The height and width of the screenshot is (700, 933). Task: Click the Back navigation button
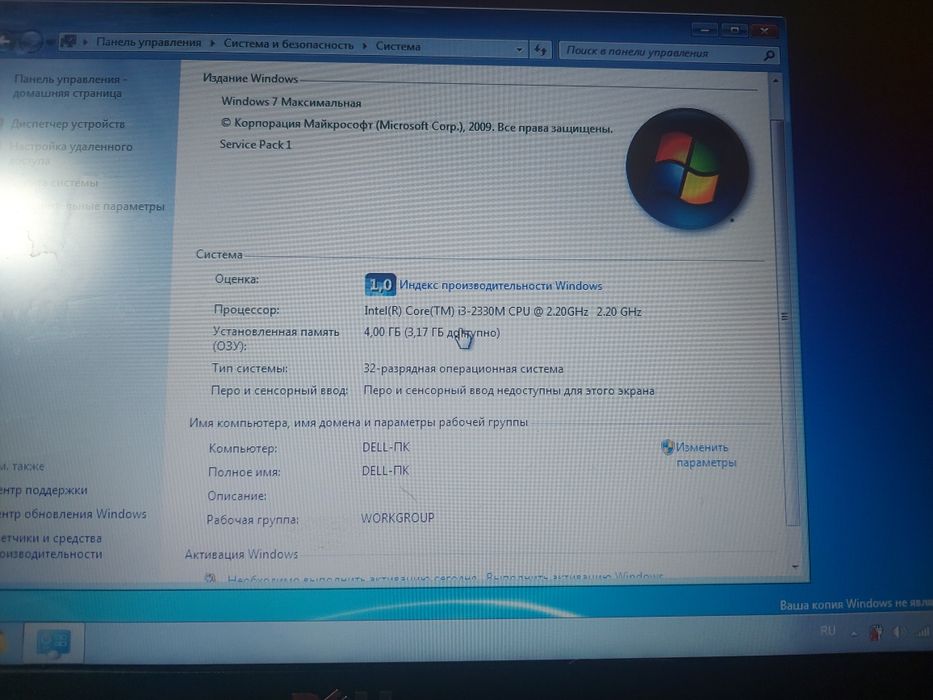pyautogui.click(x=5, y=40)
